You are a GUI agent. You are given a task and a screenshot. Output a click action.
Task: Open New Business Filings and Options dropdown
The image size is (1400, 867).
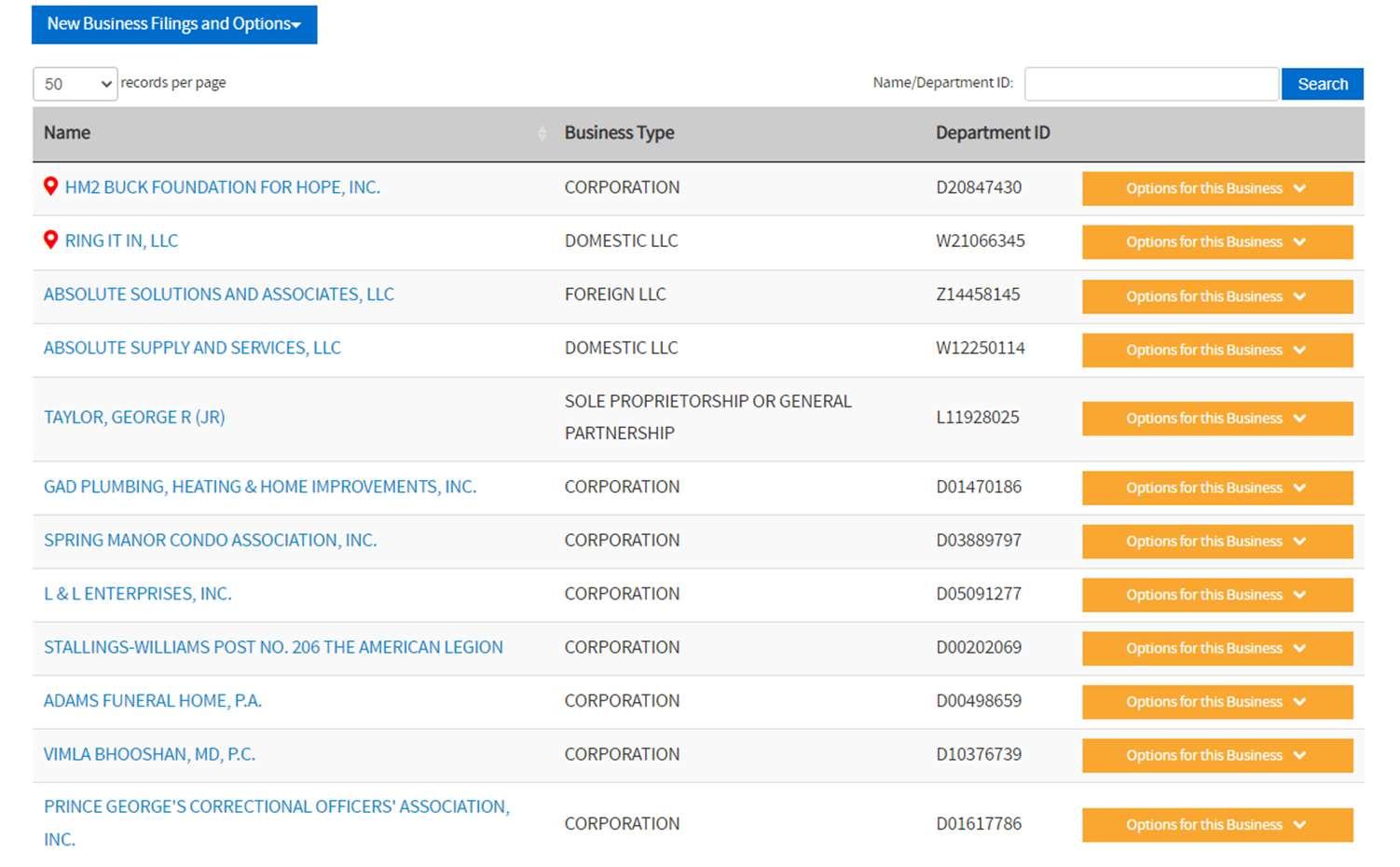pyautogui.click(x=174, y=24)
